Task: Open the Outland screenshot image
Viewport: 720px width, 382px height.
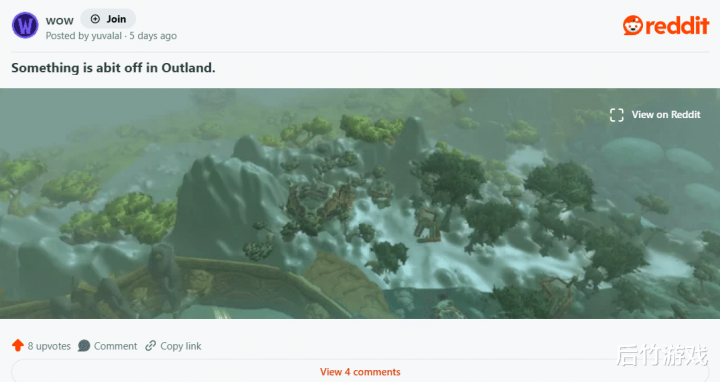Action: tap(360, 203)
